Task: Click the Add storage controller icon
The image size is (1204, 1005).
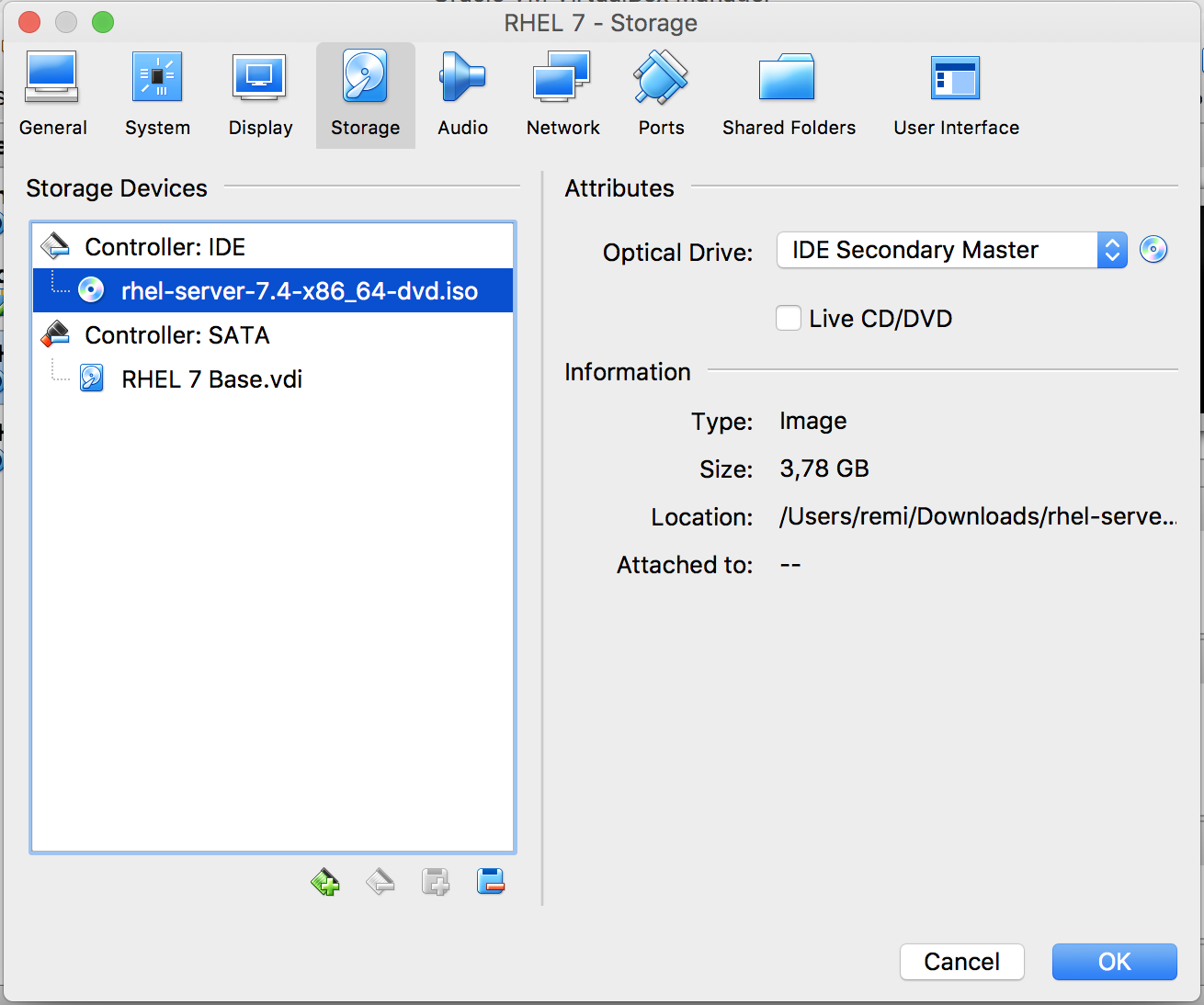Action: [x=325, y=882]
